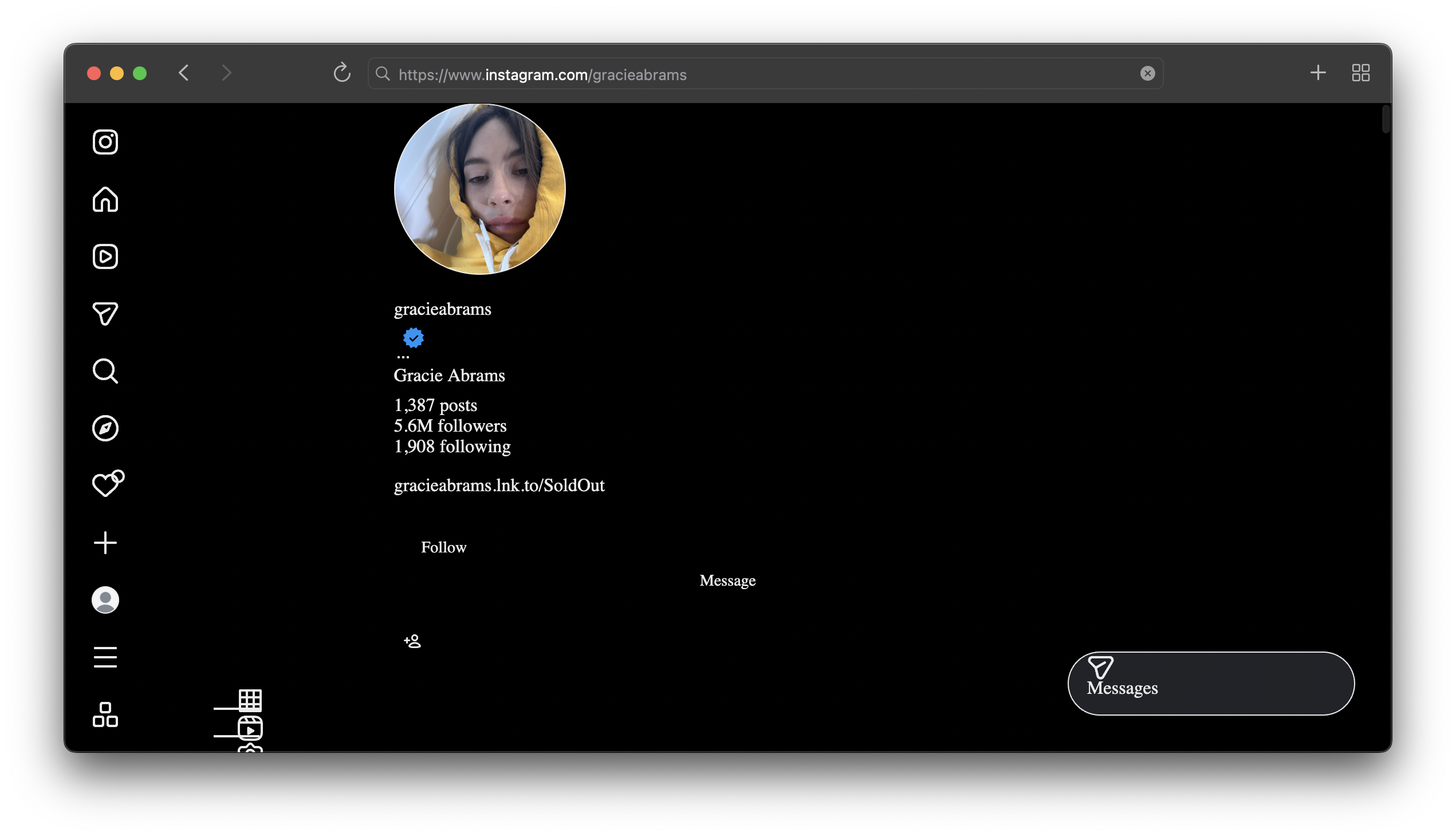Image resolution: width=1456 pixels, height=837 pixels.
Task: Open three-dot options beside verified badge
Action: (403, 357)
